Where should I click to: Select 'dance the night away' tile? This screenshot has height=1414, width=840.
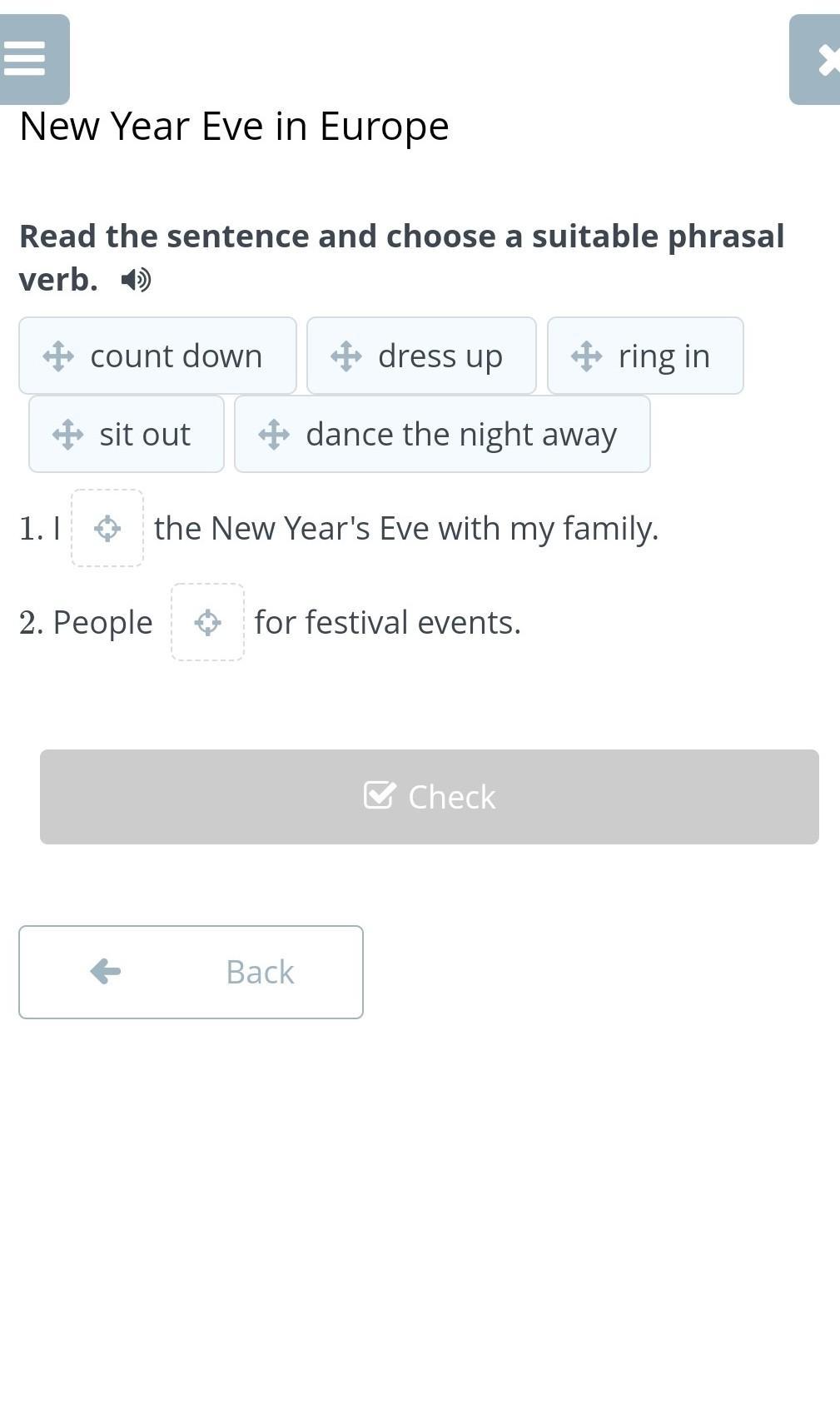coord(442,434)
